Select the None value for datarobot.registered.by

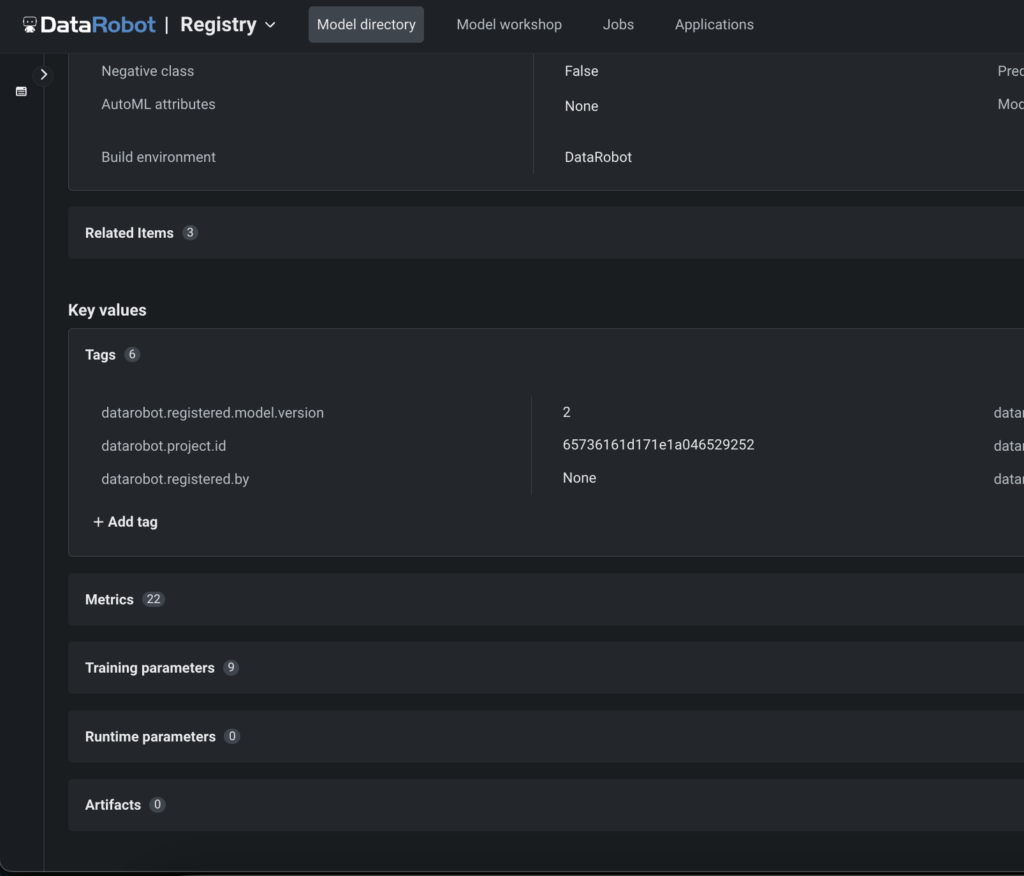point(579,478)
